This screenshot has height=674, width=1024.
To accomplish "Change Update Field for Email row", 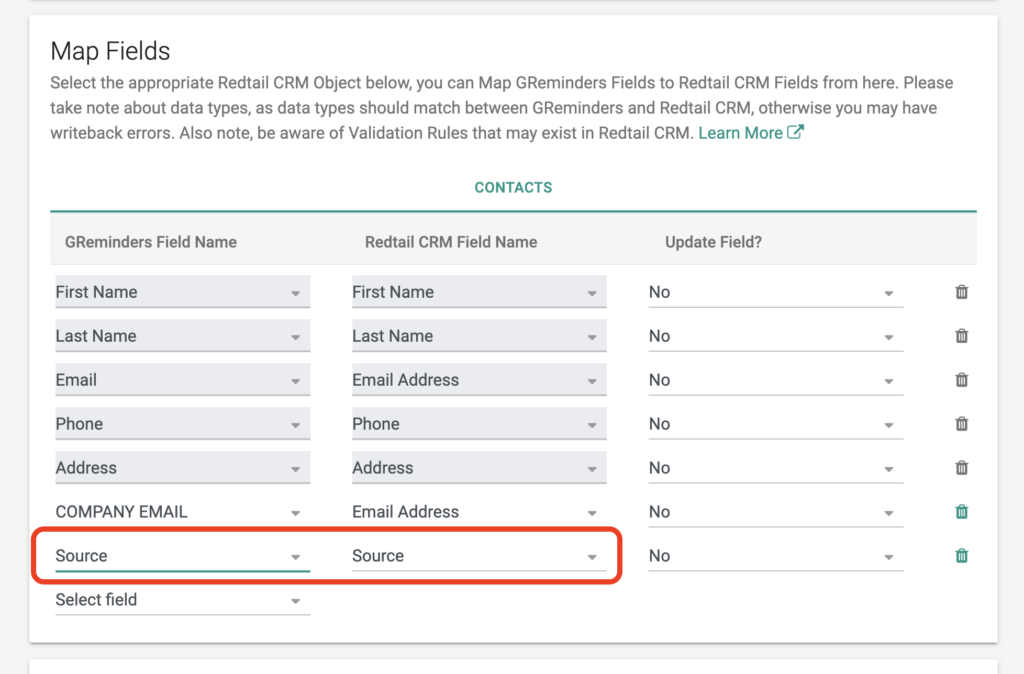I will tap(775, 379).
